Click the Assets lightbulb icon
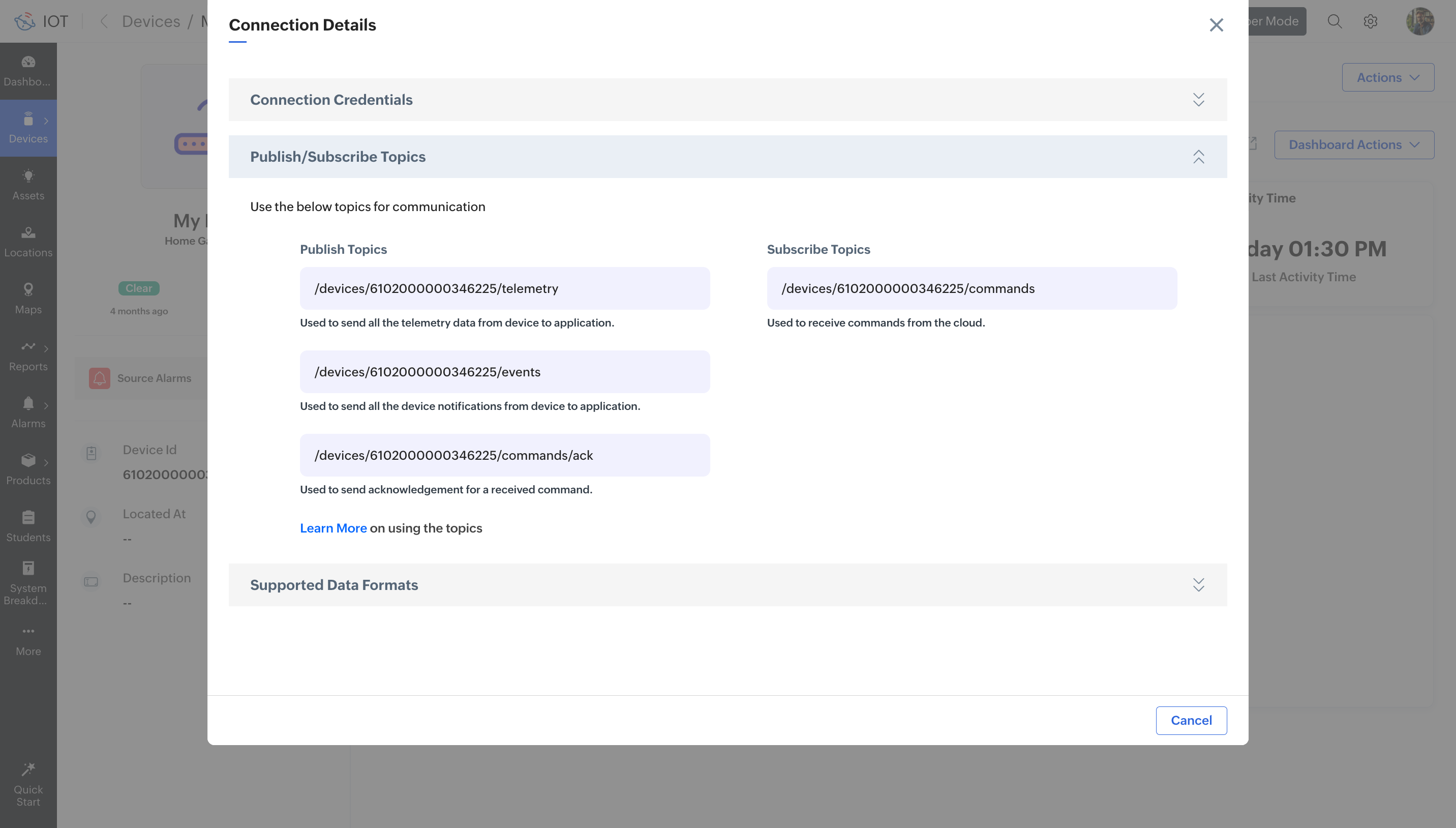This screenshot has height=828, width=1456. pyautogui.click(x=28, y=176)
